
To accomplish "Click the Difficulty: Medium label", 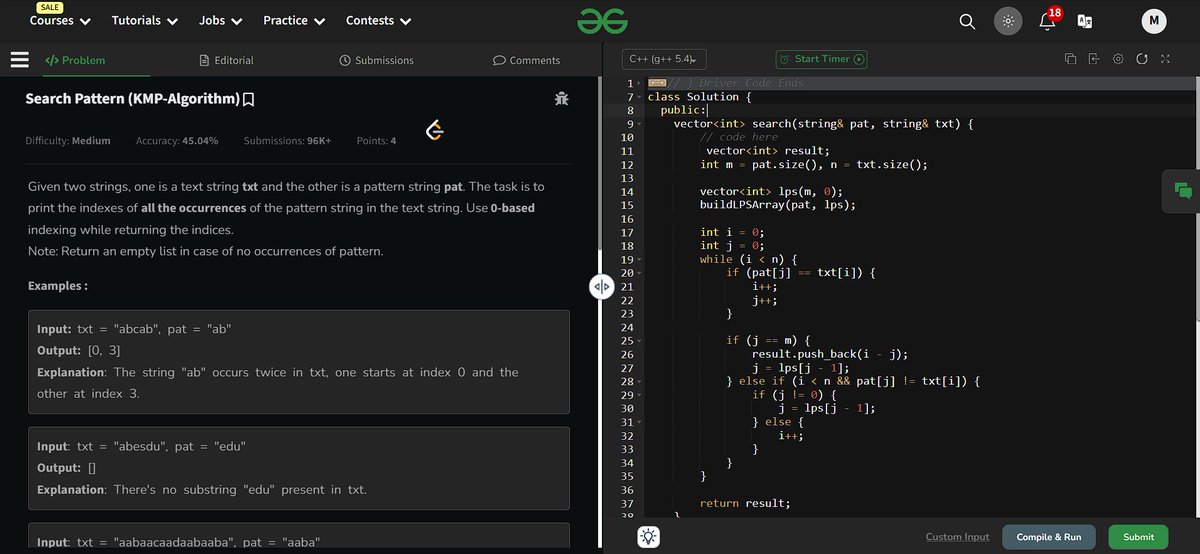I will tap(68, 141).
